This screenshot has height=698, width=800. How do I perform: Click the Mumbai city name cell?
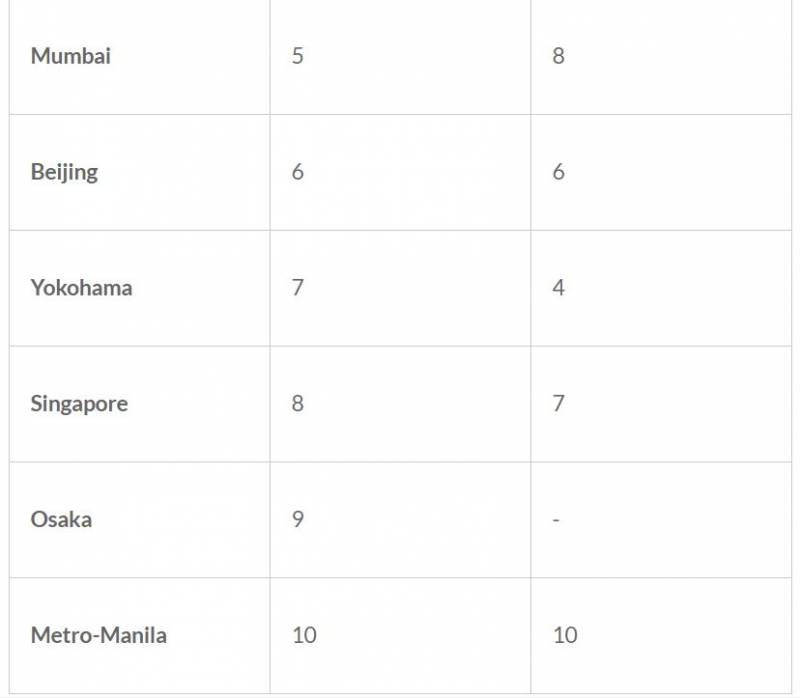tap(71, 56)
